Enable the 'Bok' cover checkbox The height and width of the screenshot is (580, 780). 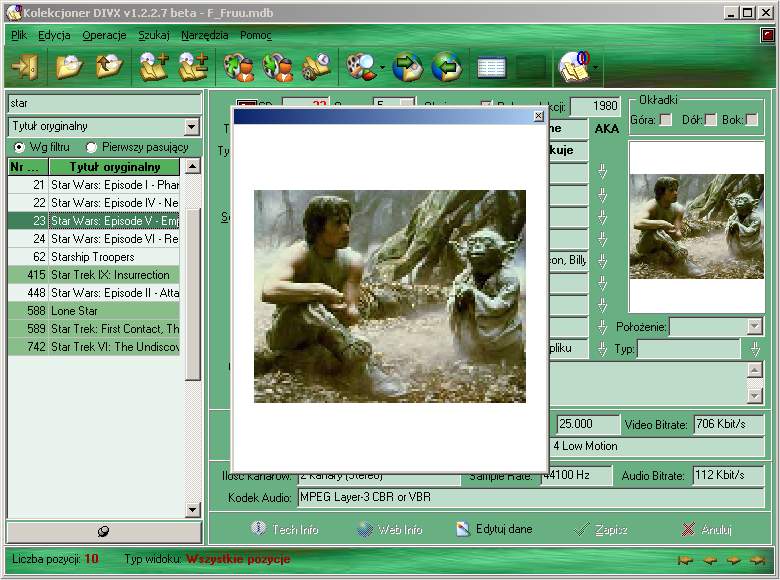(752, 120)
